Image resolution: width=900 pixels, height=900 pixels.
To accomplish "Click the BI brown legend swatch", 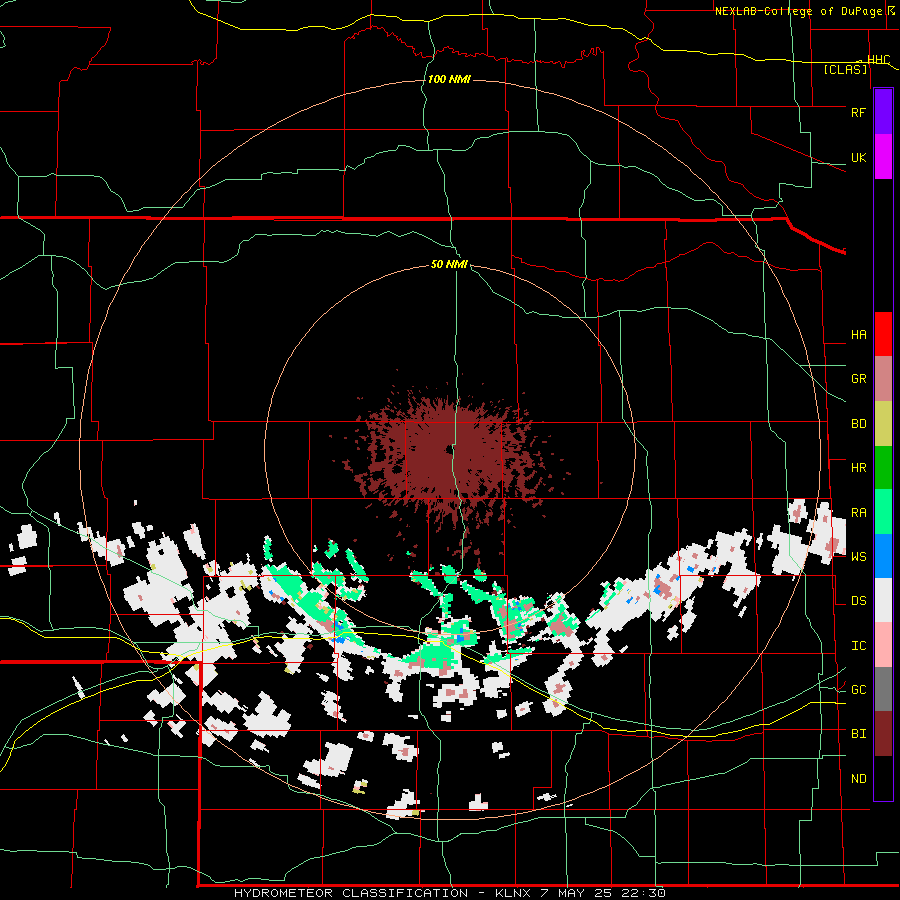I will (883, 734).
